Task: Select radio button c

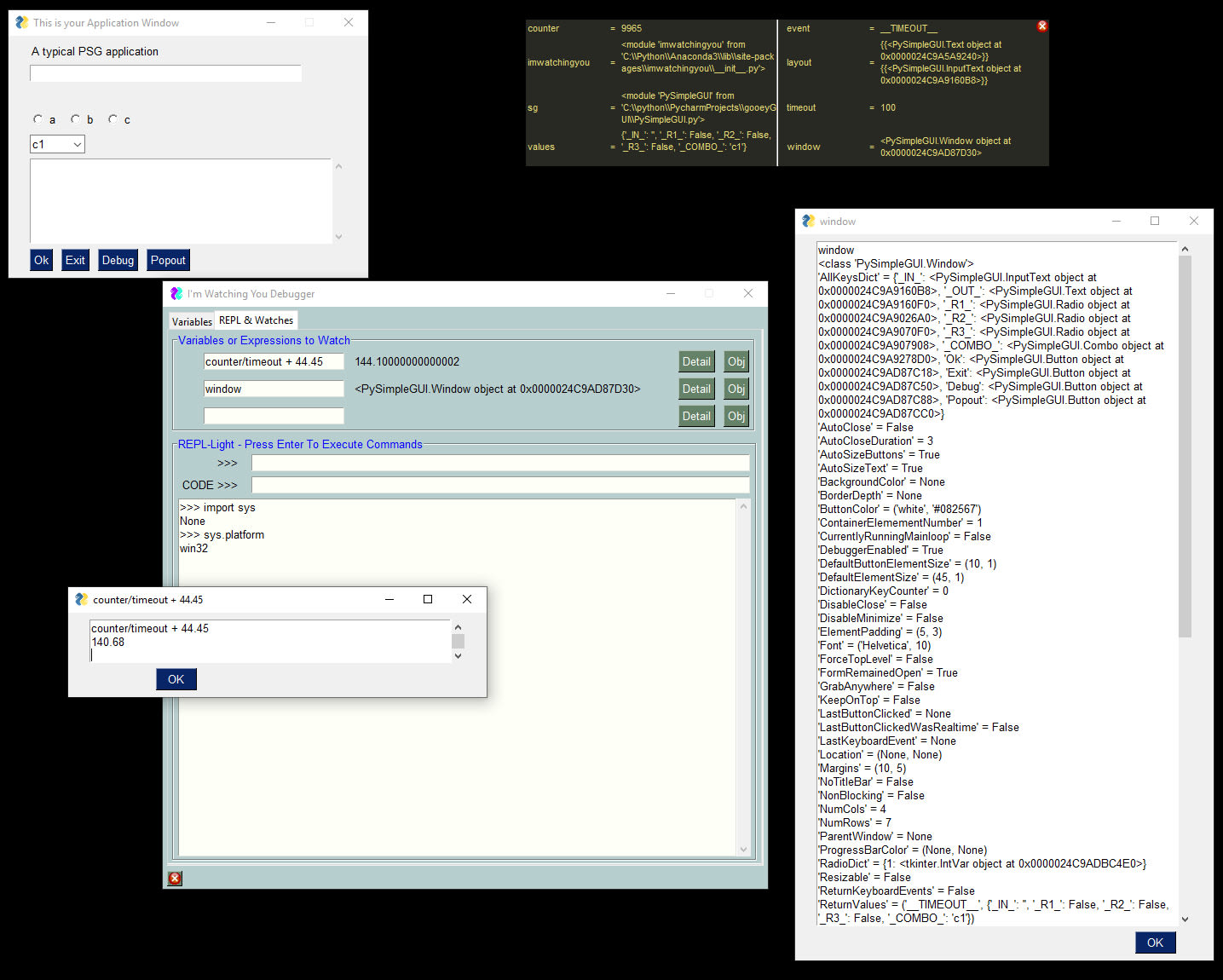Action: pyautogui.click(x=112, y=118)
